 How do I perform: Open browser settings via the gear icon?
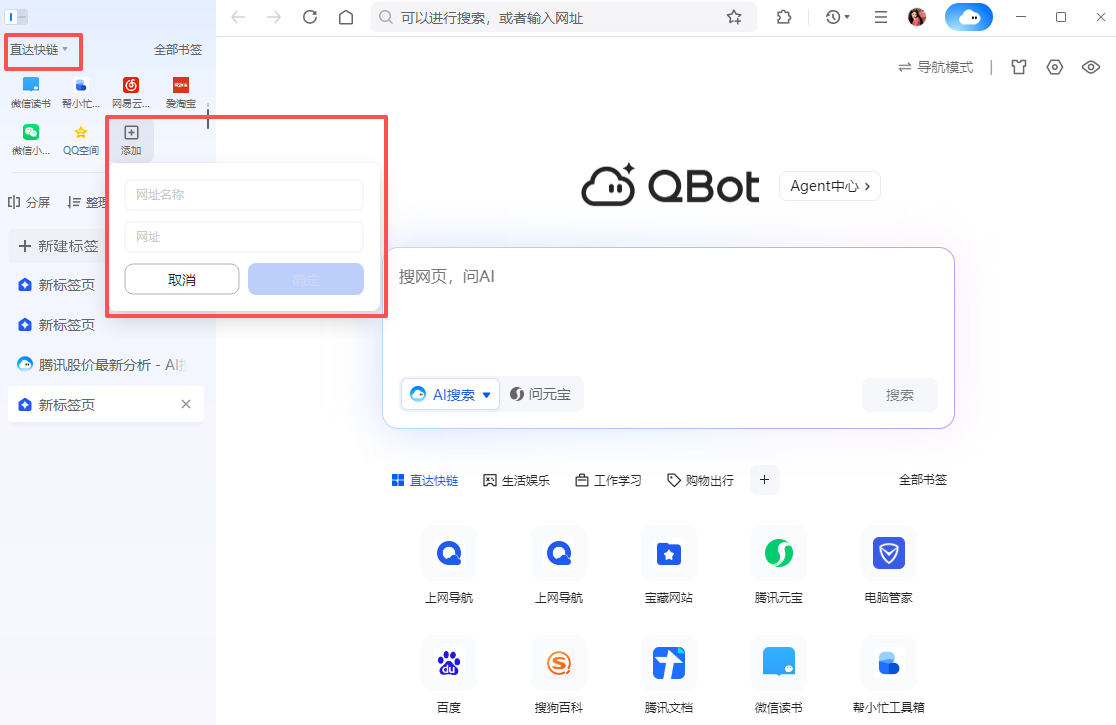[1054, 66]
